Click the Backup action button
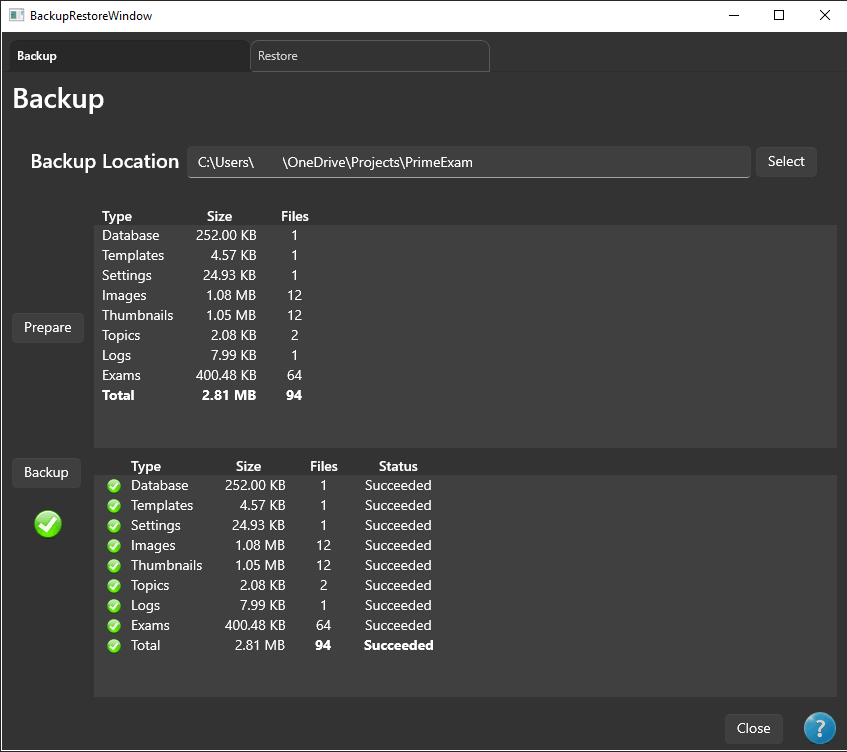 (46, 473)
